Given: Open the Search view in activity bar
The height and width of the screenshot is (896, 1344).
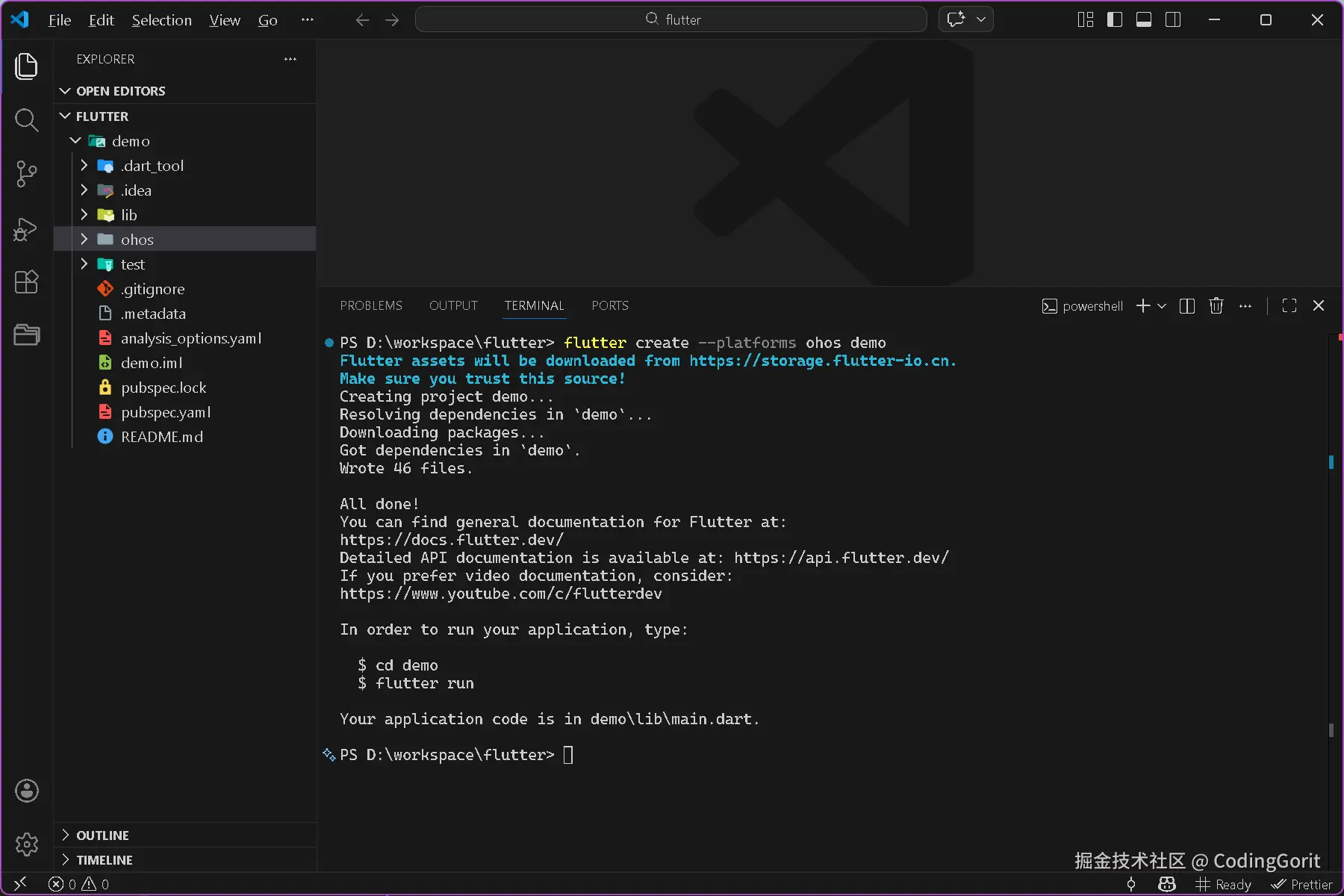Looking at the screenshot, I should point(27,120).
